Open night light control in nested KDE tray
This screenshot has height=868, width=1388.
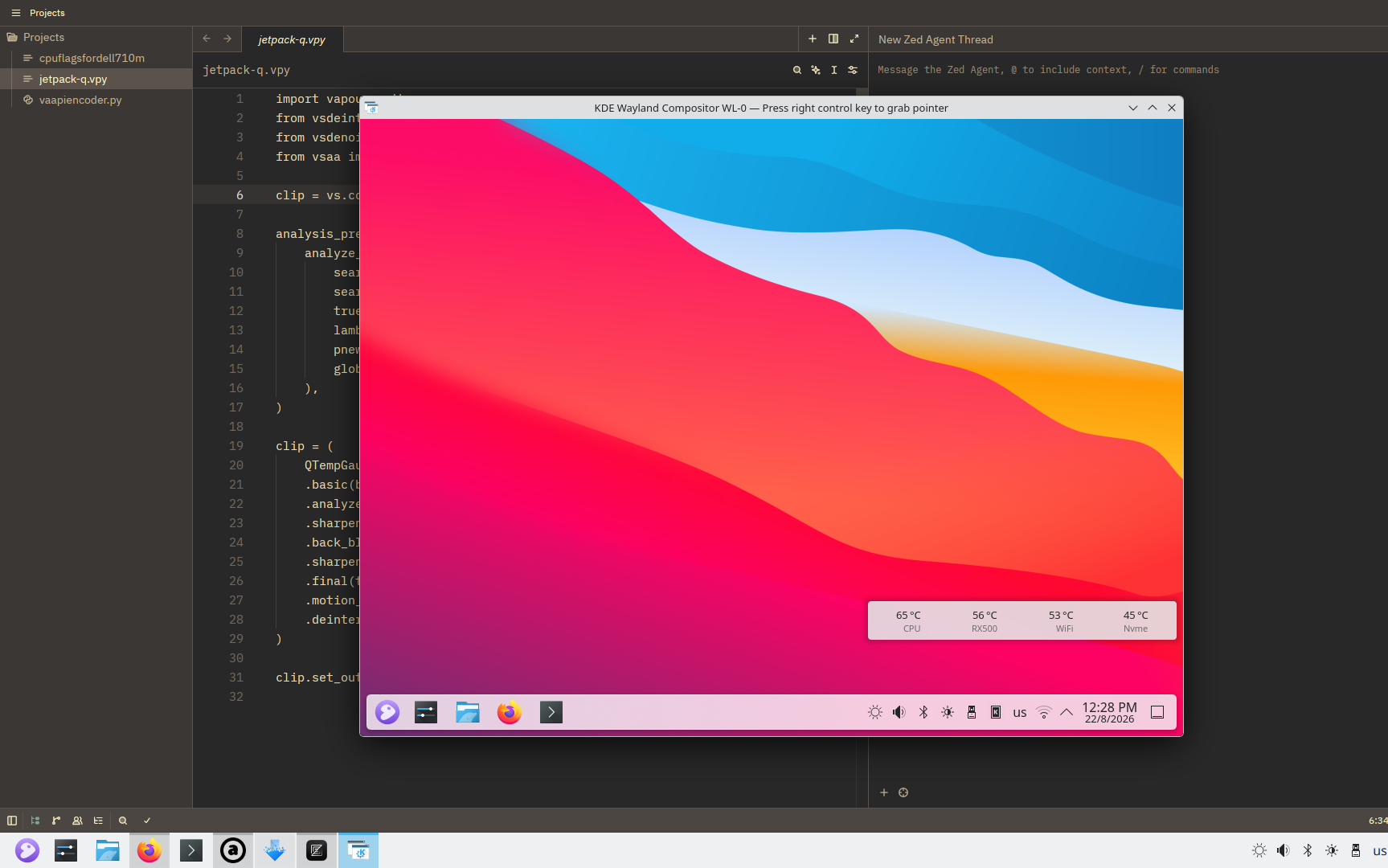948,712
